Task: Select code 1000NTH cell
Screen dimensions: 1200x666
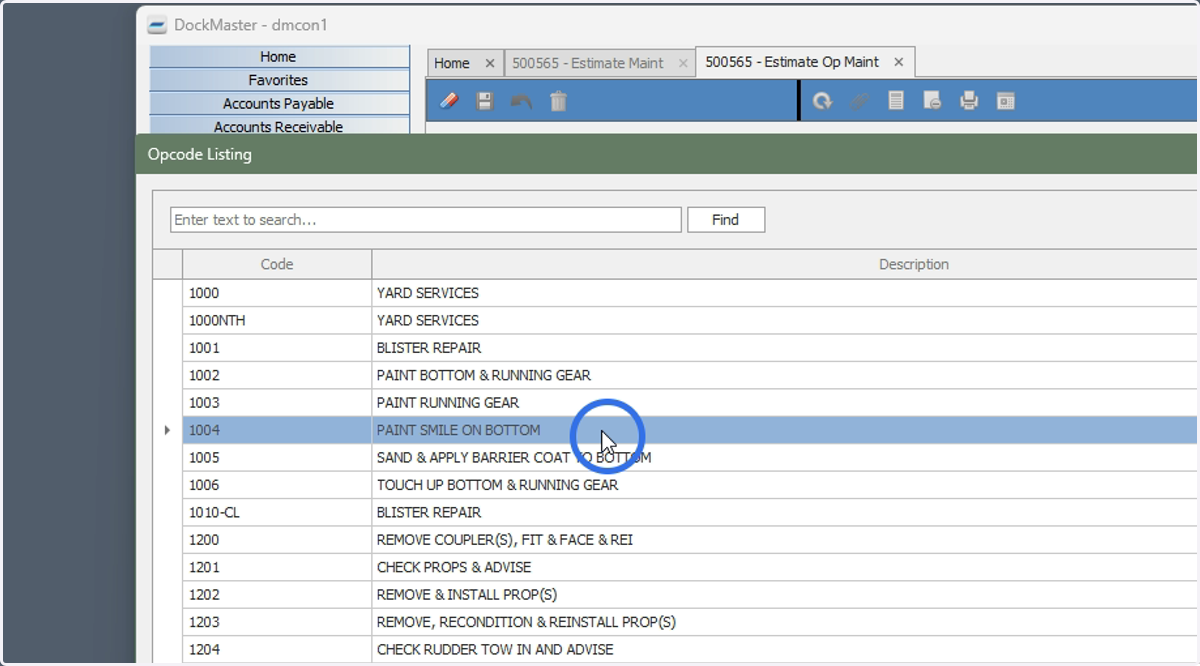Action: pos(277,320)
